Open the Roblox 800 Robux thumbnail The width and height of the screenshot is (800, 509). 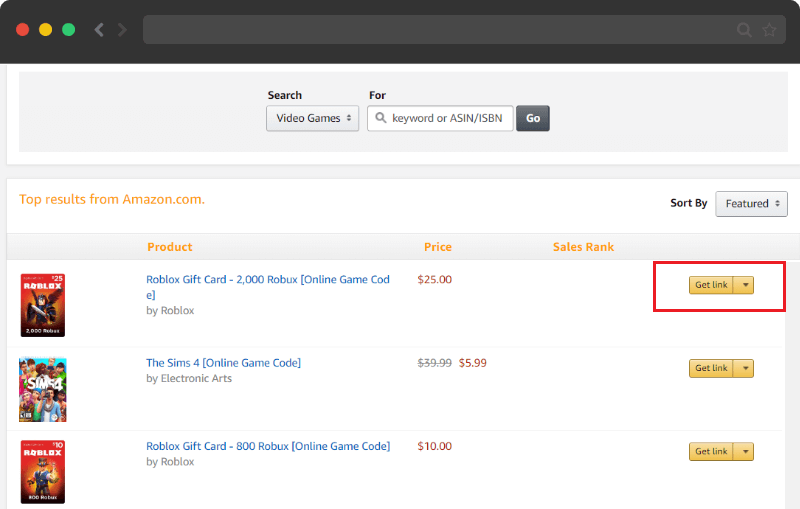tap(43, 472)
